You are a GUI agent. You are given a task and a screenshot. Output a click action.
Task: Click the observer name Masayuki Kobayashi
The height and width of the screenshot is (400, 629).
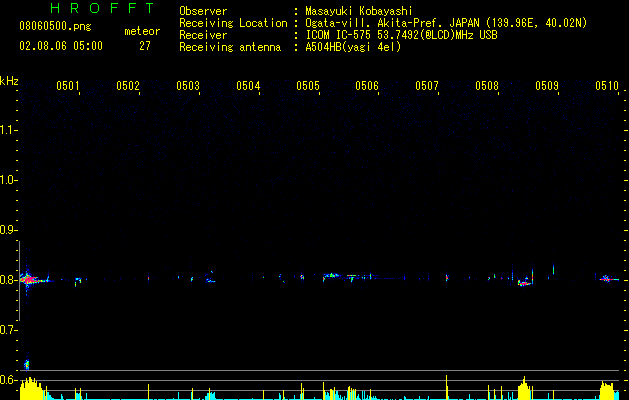[x=359, y=11]
